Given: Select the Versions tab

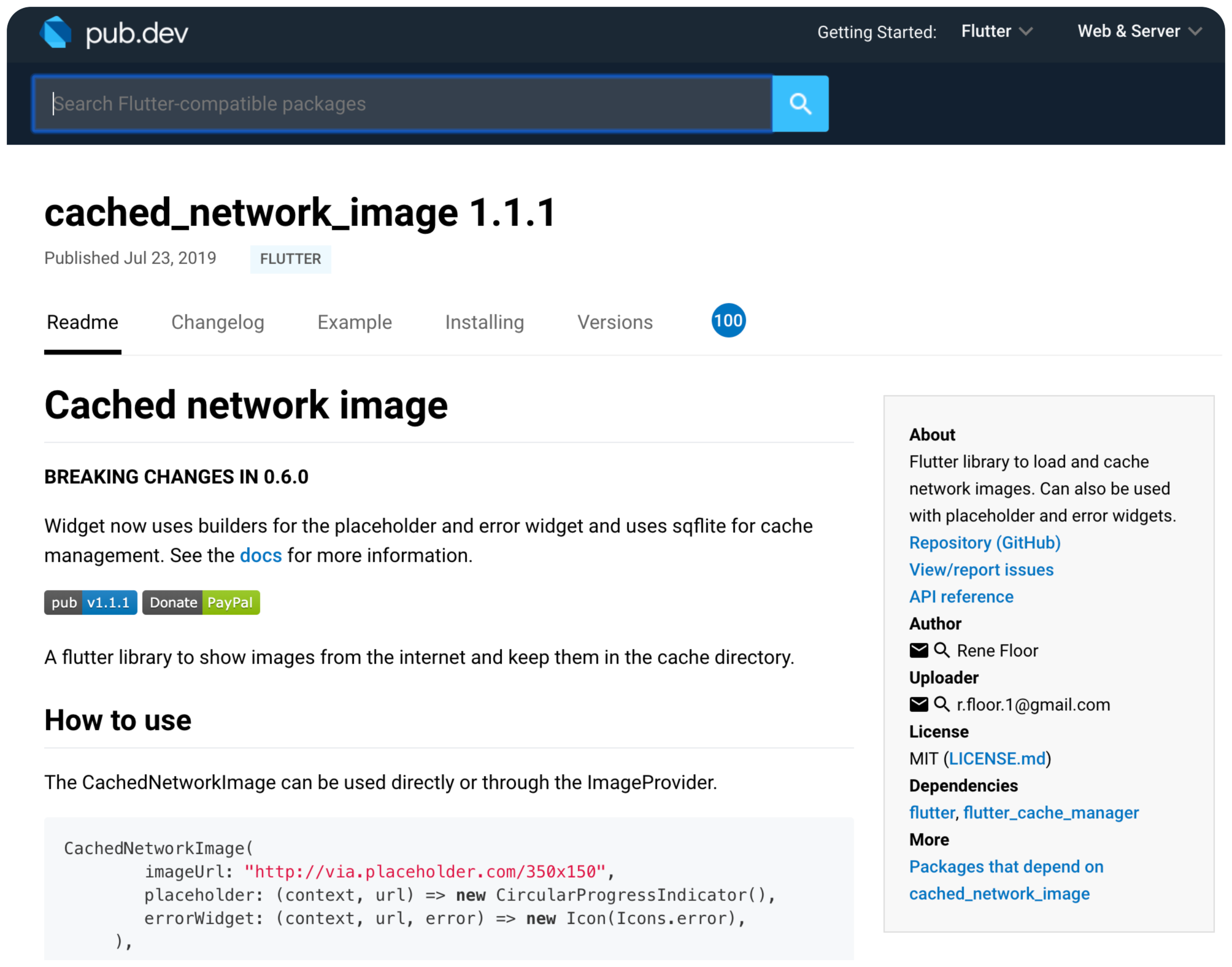Looking at the screenshot, I should [x=615, y=322].
